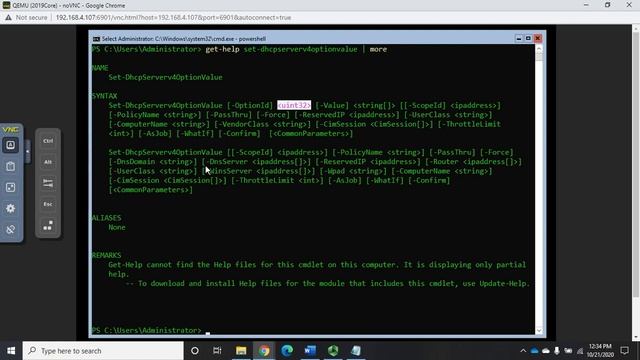Click the REMARKS heading
The height and width of the screenshot is (360, 640).
106,256
